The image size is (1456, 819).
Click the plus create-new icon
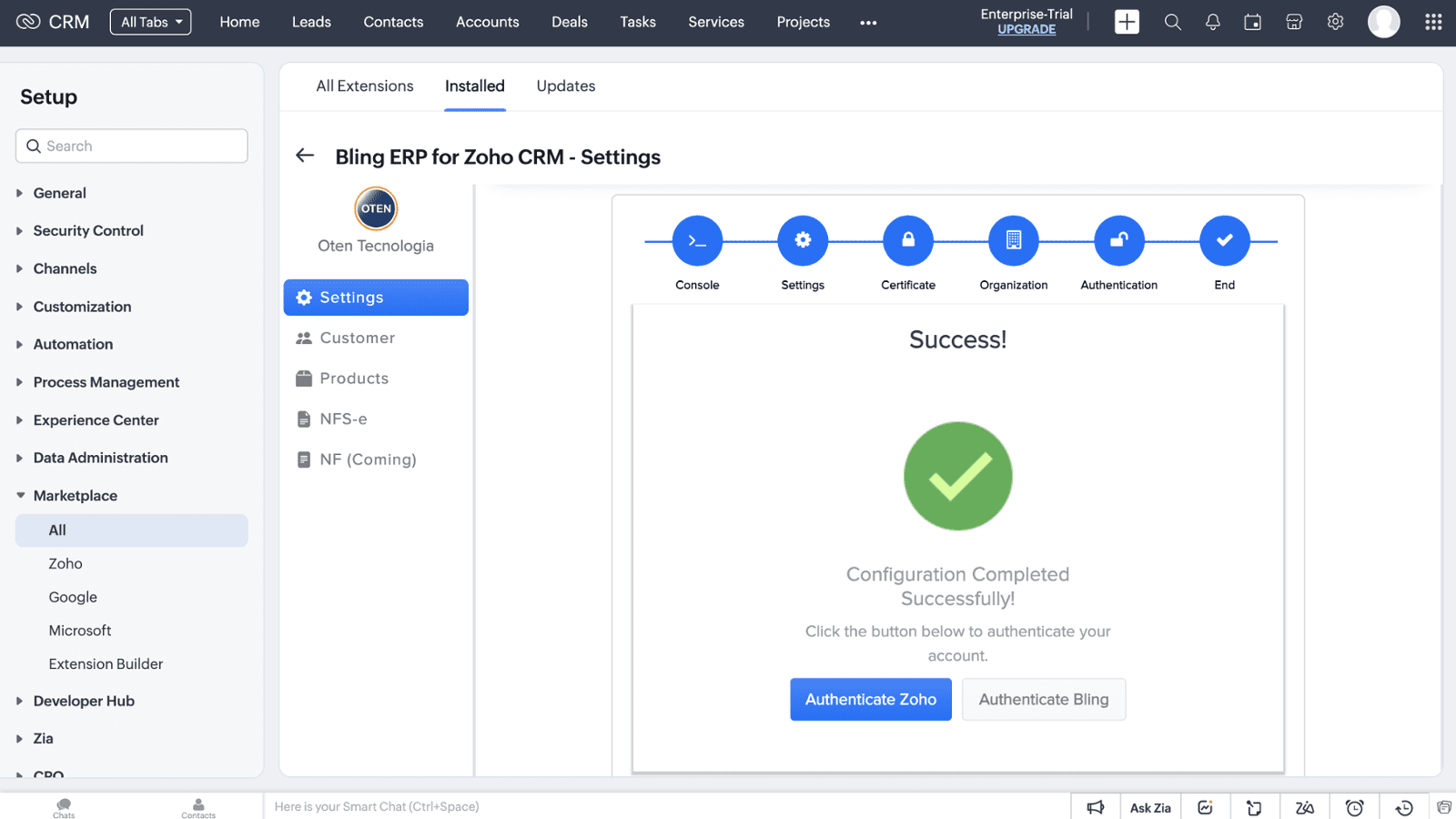[x=1127, y=22]
